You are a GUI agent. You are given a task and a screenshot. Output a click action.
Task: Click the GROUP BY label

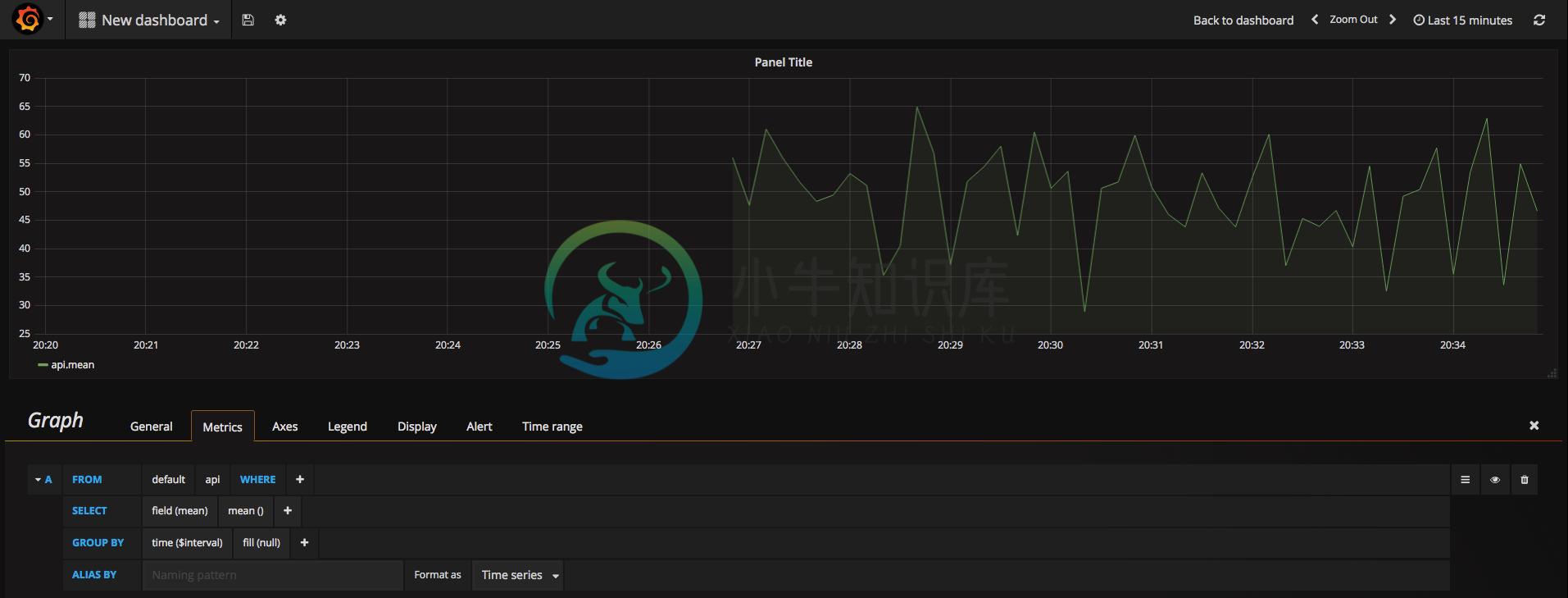pos(98,542)
